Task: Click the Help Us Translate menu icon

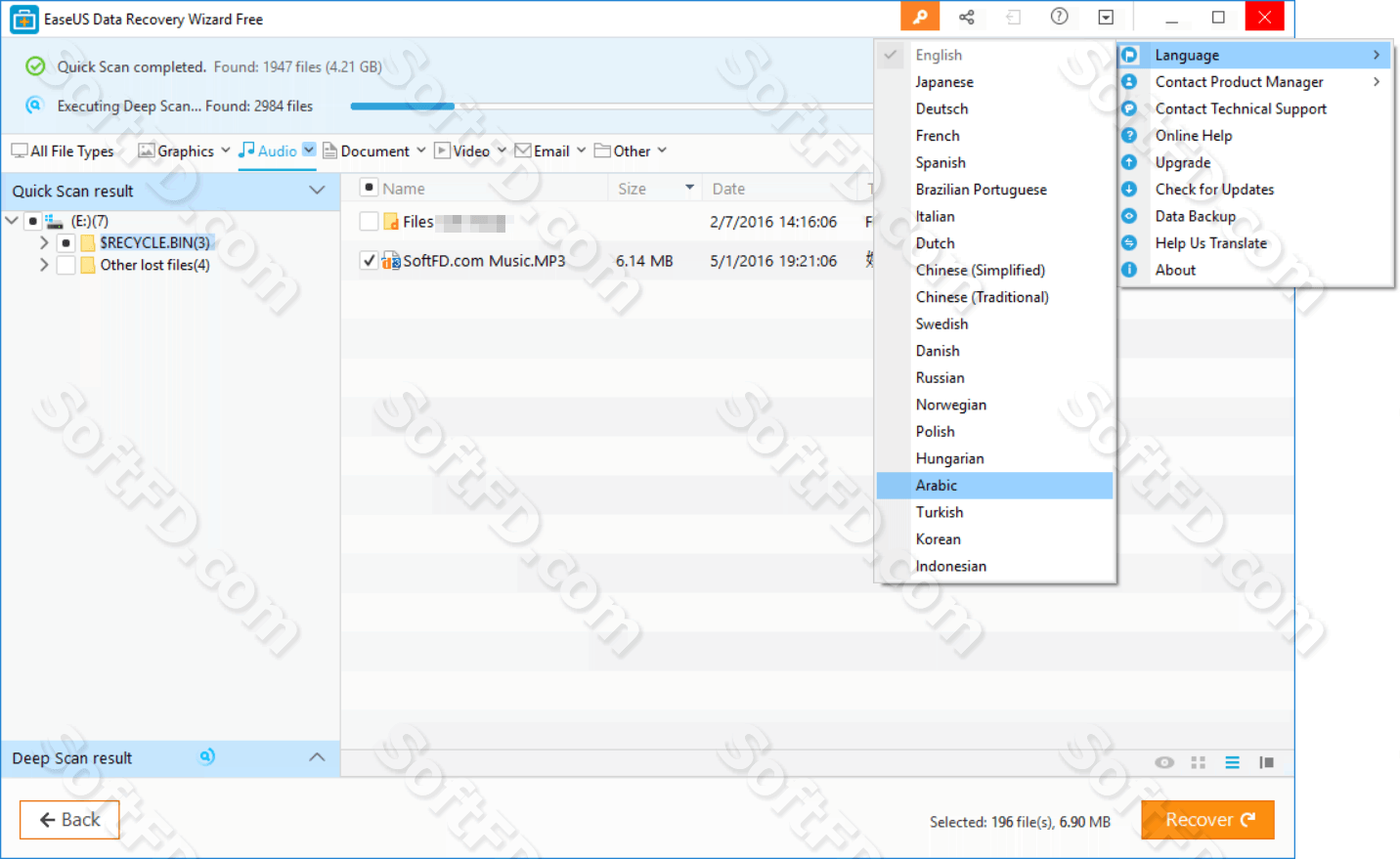Action: [1129, 243]
